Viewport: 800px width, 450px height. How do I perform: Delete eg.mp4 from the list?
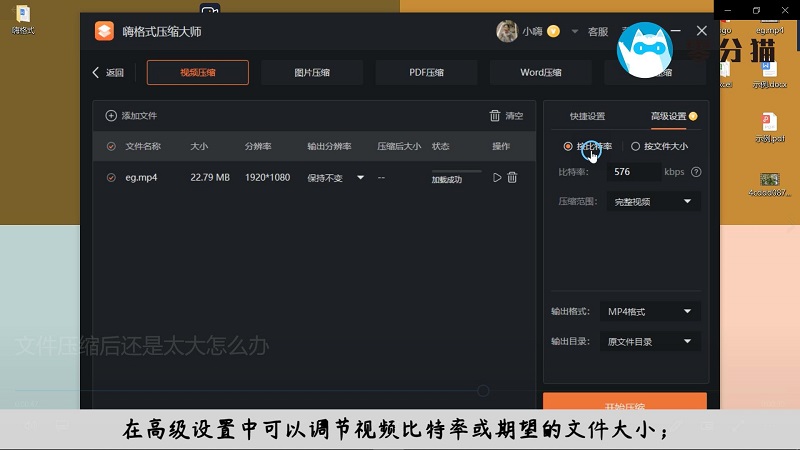pos(512,177)
